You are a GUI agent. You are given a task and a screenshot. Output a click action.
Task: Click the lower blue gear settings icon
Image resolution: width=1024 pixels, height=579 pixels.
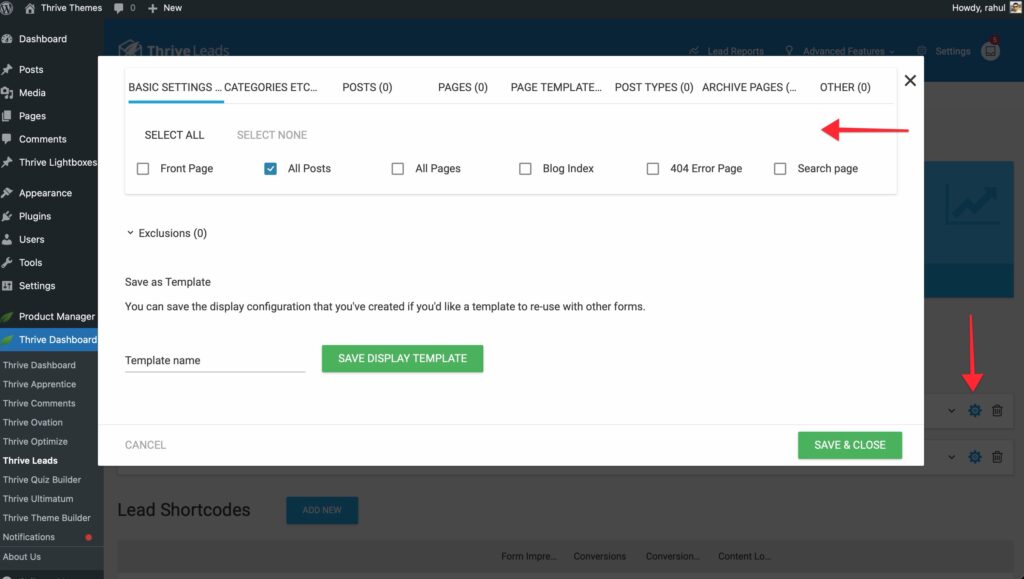pyautogui.click(x=975, y=457)
